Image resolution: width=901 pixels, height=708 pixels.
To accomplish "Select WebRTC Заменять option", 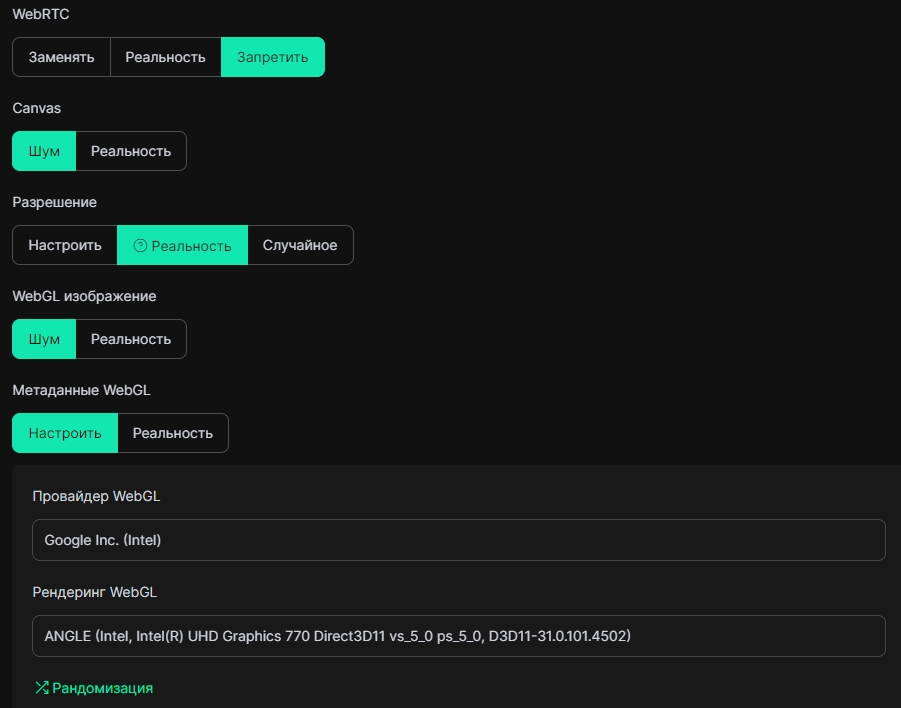I will (x=61, y=57).
